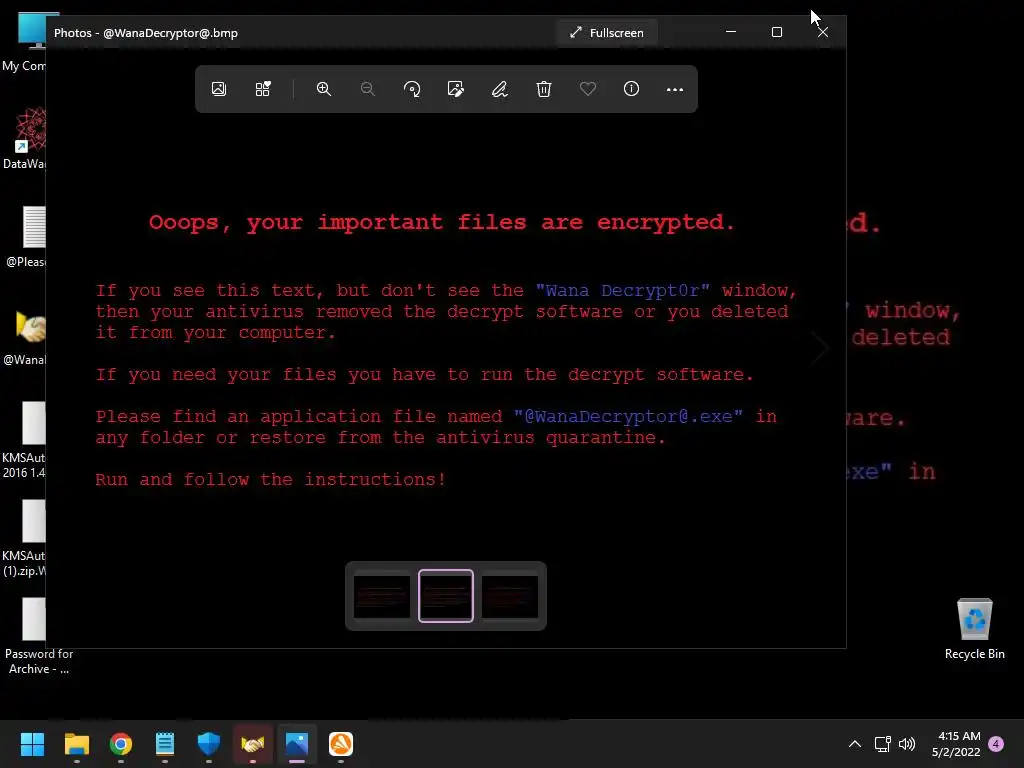The image size is (1024, 768).
Task: Open the orange Avast taskbar icon
Action: point(341,744)
